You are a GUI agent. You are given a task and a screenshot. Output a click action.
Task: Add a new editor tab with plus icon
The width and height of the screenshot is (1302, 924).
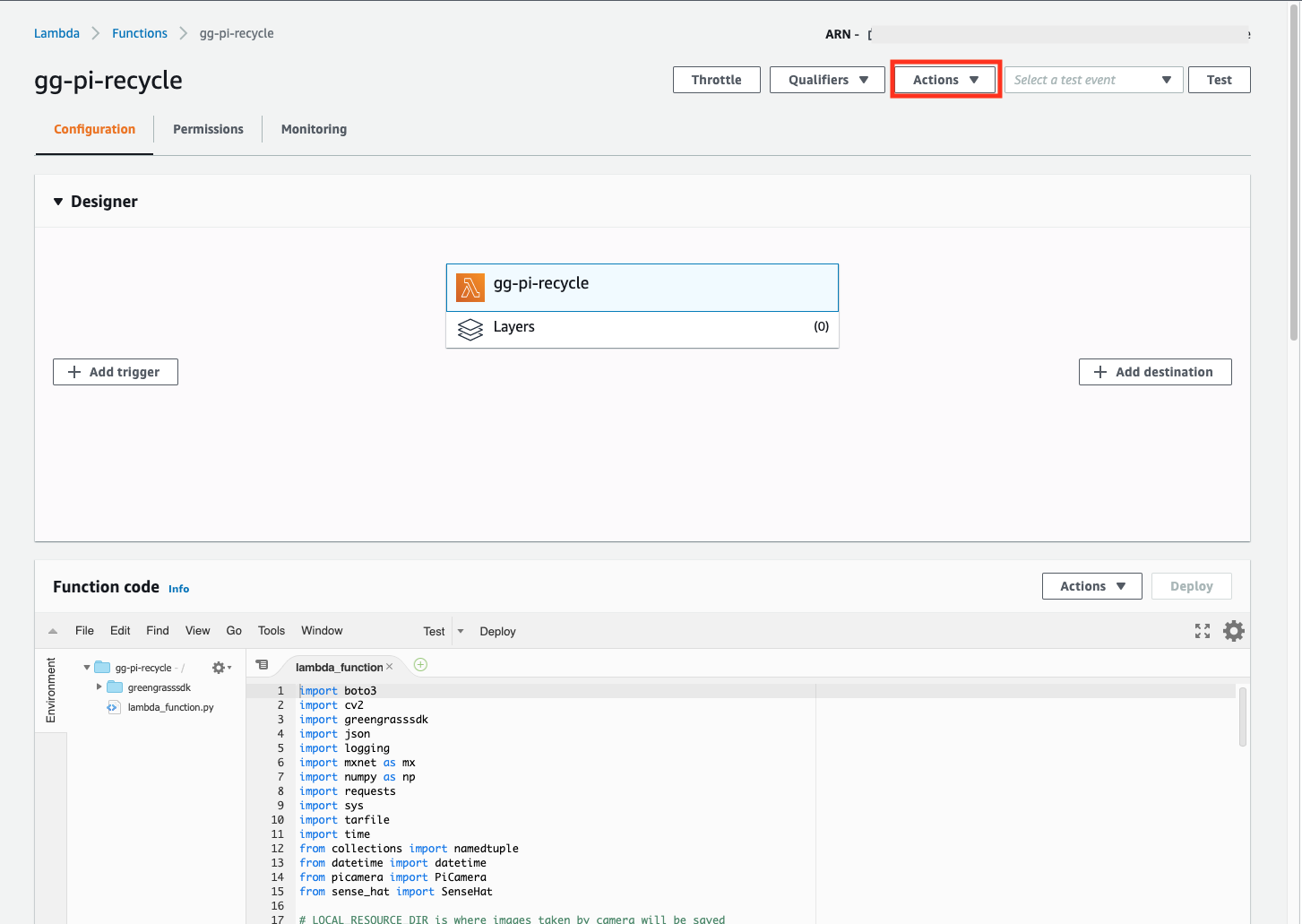point(420,665)
